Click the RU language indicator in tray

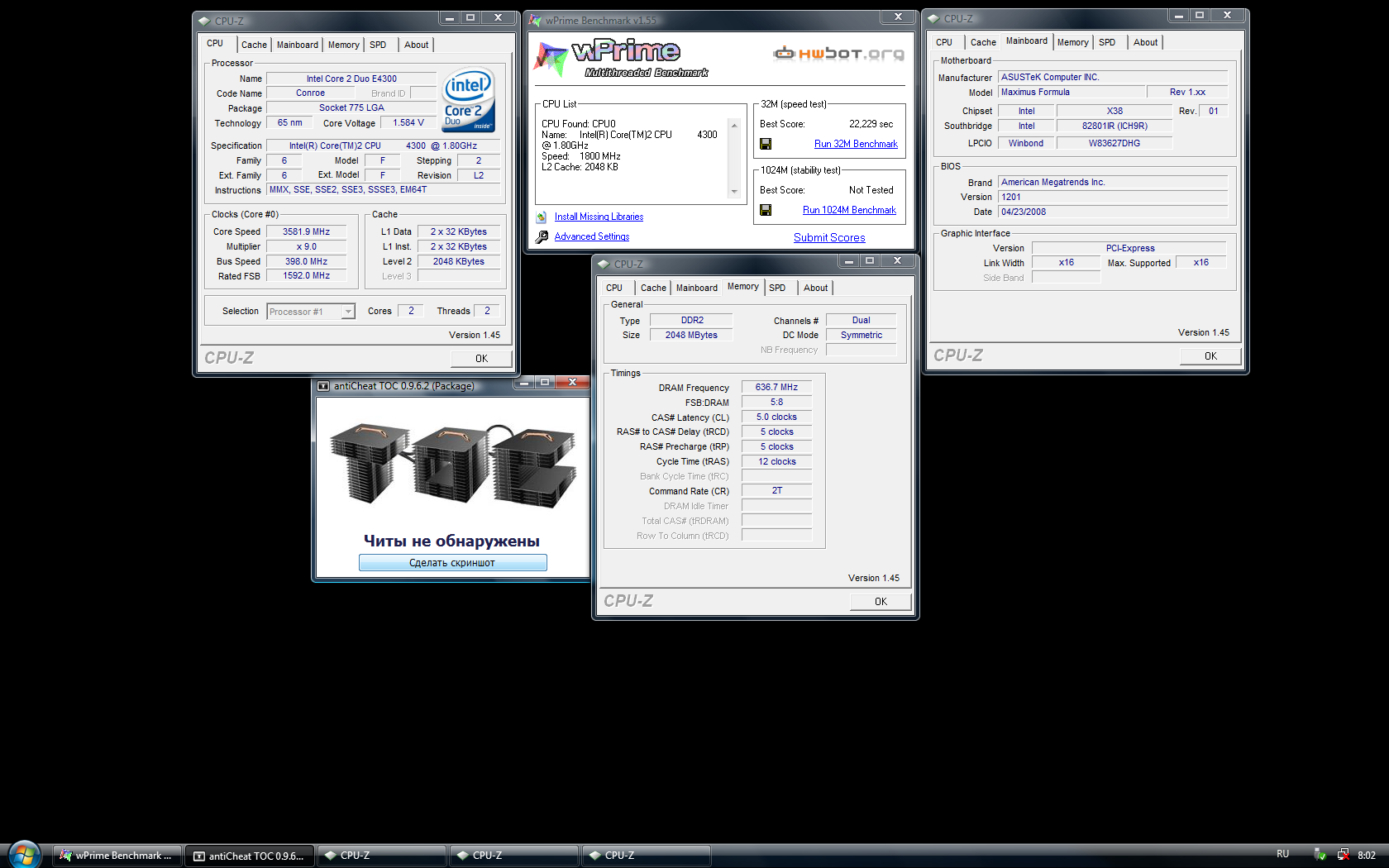pyautogui.click(x=1282, y=854)
